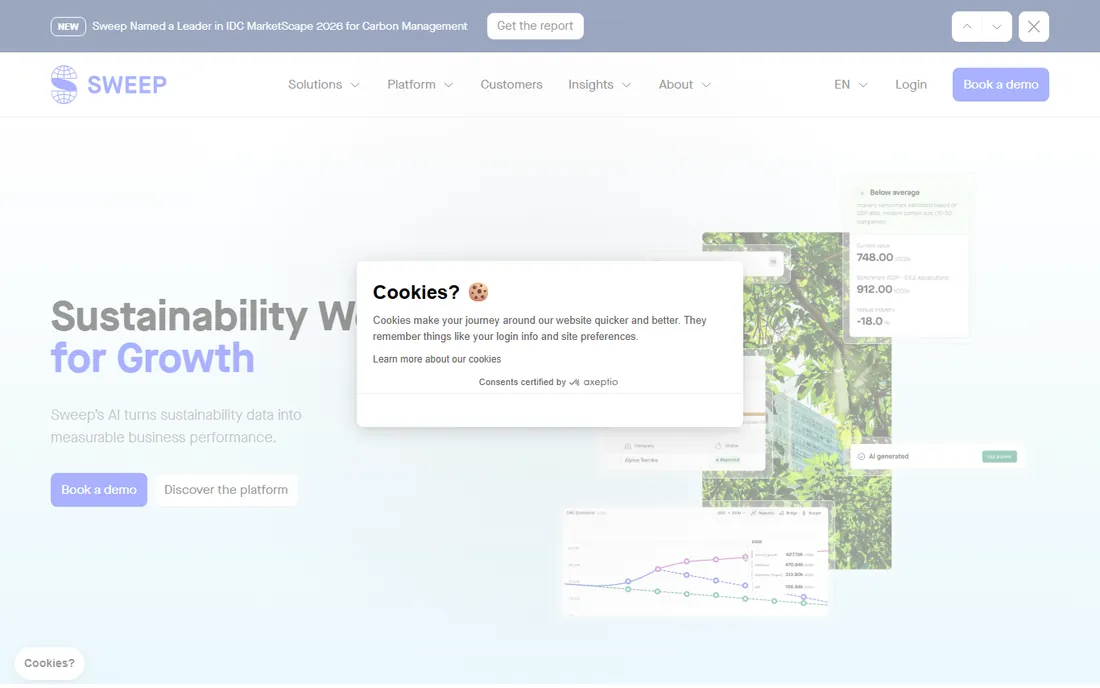This screenshot has width=1100, height=688.
Task: Expand the Platform menu
Action: pos(420,85)
